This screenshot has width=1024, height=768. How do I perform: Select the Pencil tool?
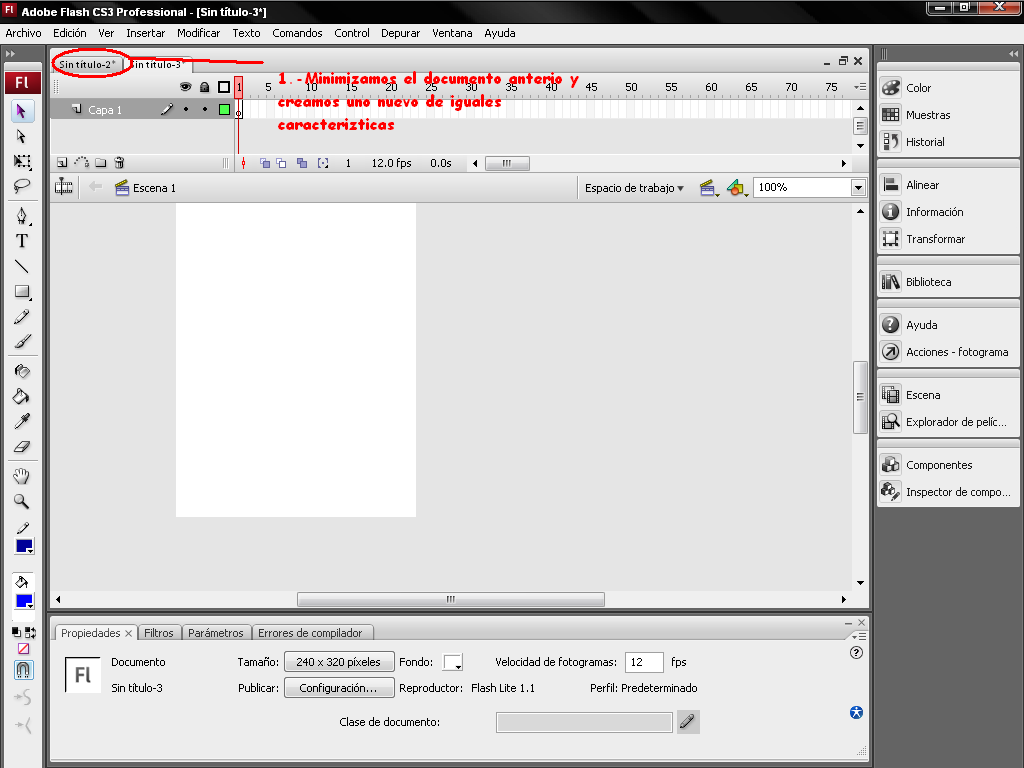(x=22, y=317)
